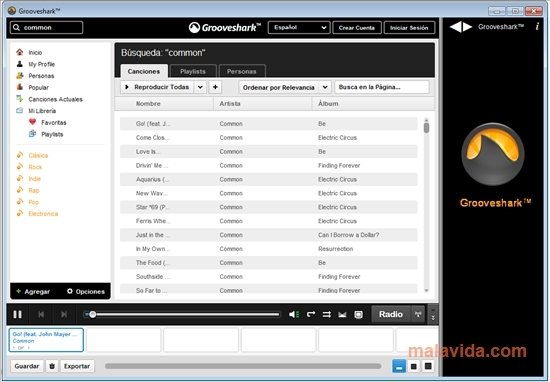Show Canciones Actuales queue
This screenshot has width=550, height=382.
click(55, 99)
